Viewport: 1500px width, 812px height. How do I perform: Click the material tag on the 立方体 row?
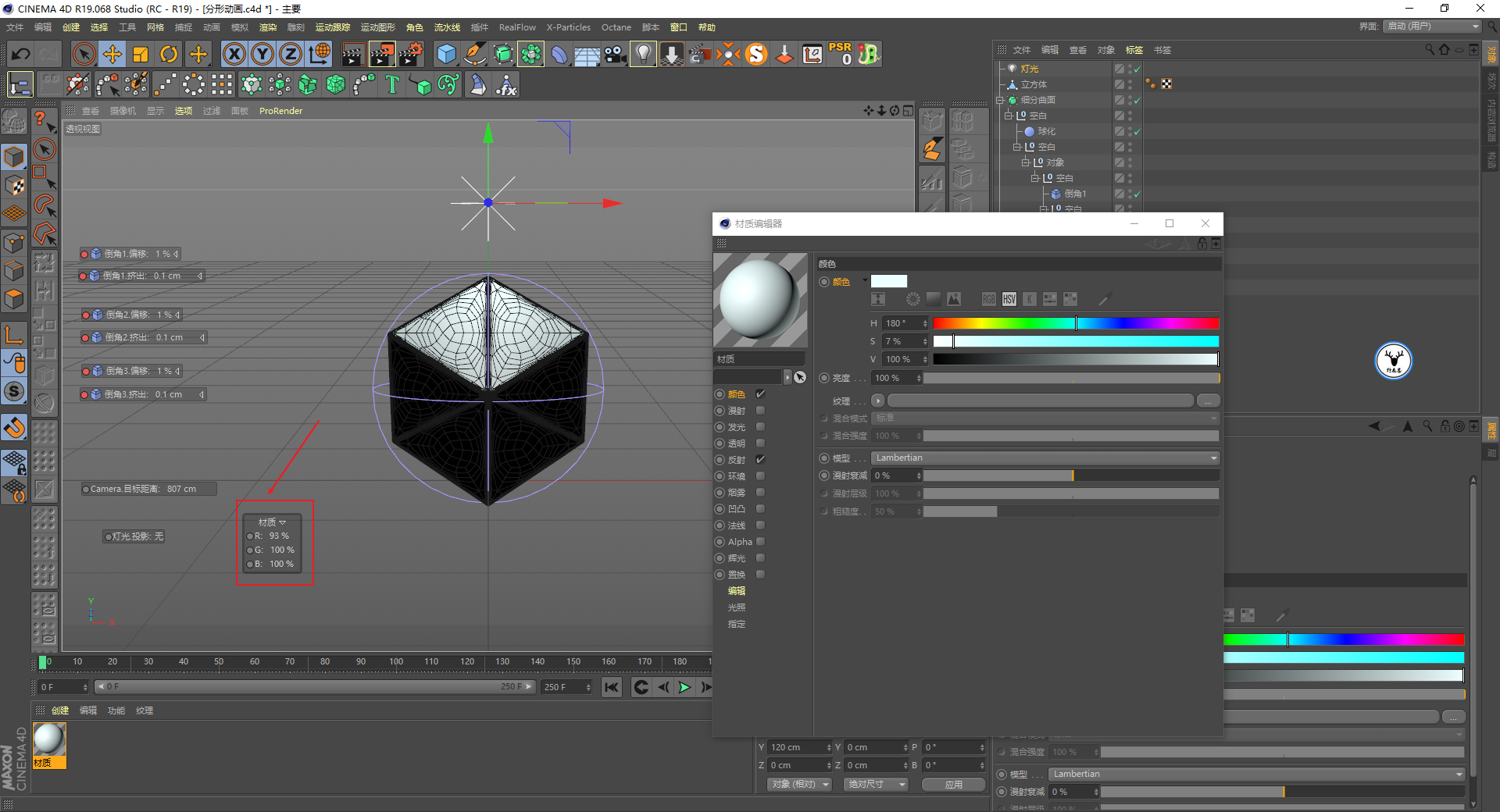pyautogui.click(x=1166, y=84)
